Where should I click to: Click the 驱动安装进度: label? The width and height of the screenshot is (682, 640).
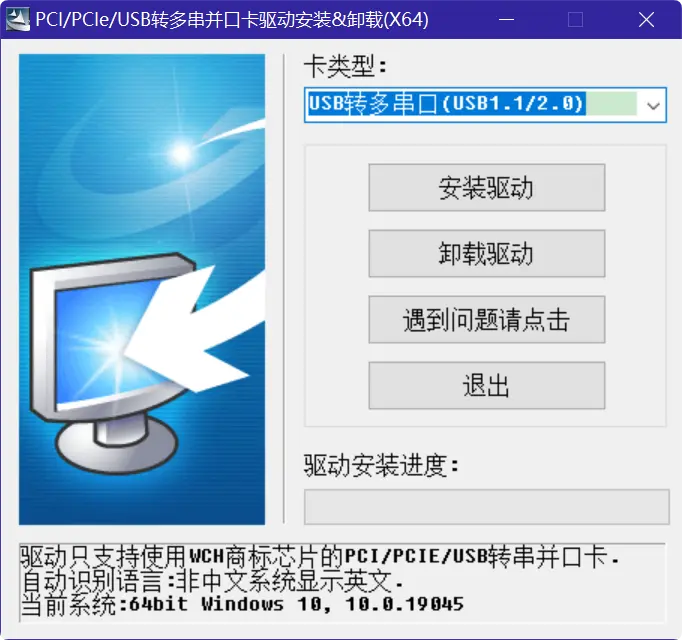[x=381, y=466]
